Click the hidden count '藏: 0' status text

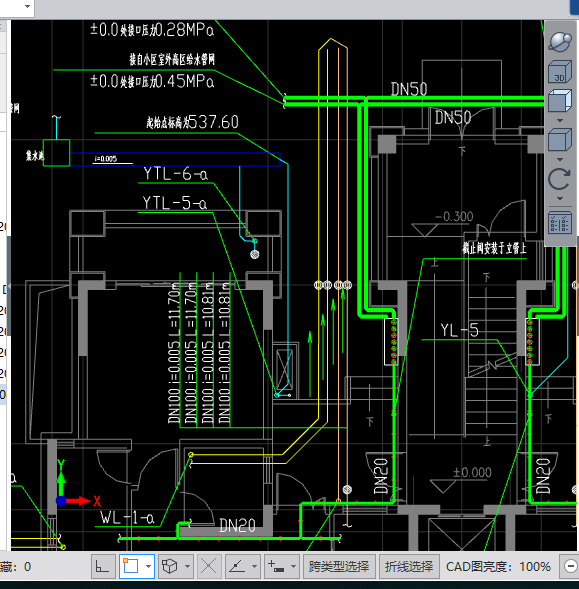[16, 566]
